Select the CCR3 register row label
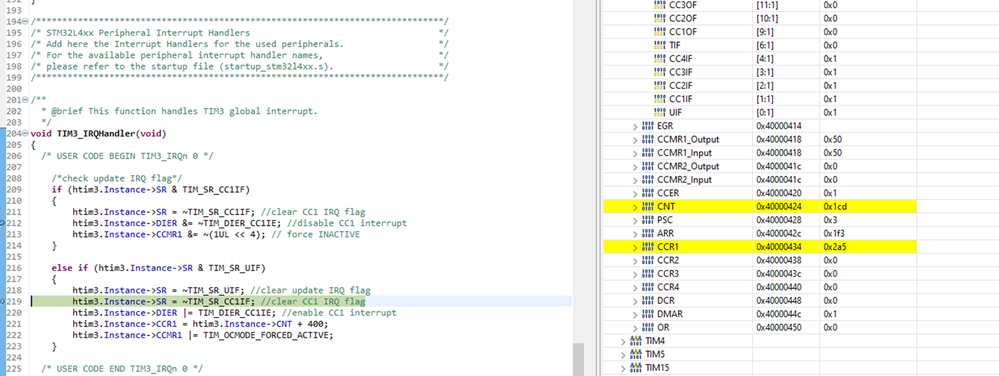The height and width of the screenshot is (376, 999). click(667, 273)
